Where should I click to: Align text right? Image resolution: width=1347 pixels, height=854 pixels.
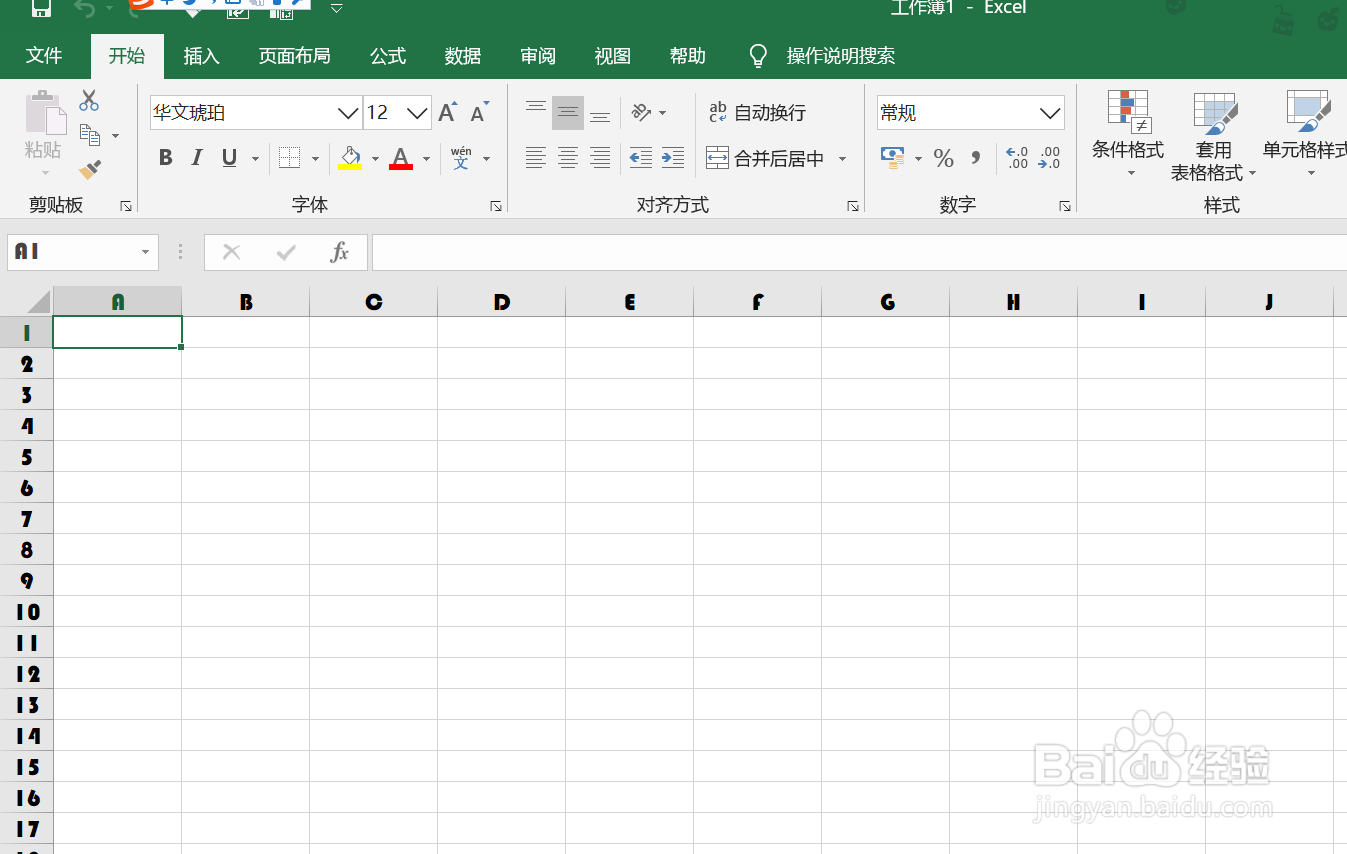point(600,158)
